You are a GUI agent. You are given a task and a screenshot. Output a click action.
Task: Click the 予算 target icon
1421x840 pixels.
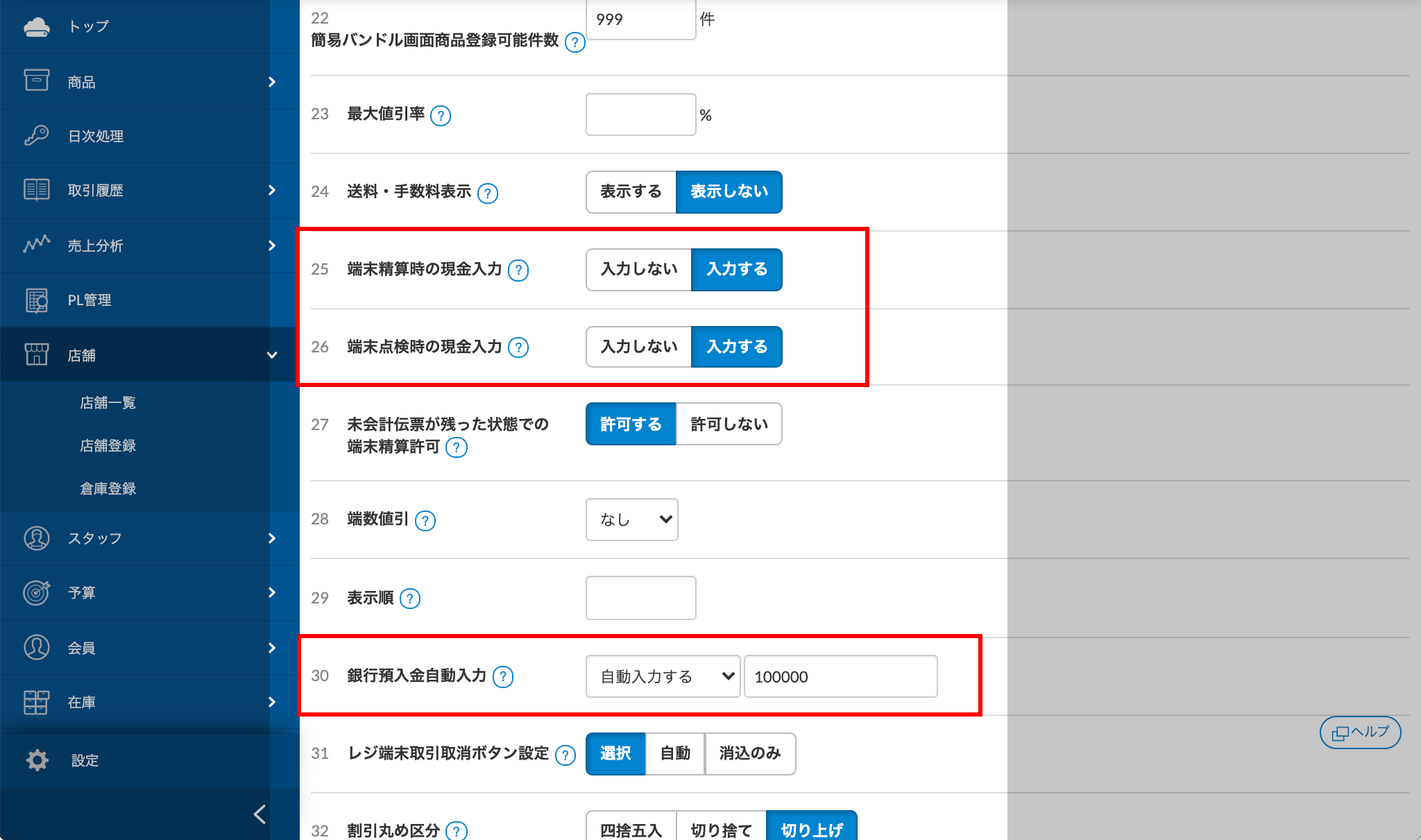click(x=36, y=592)
